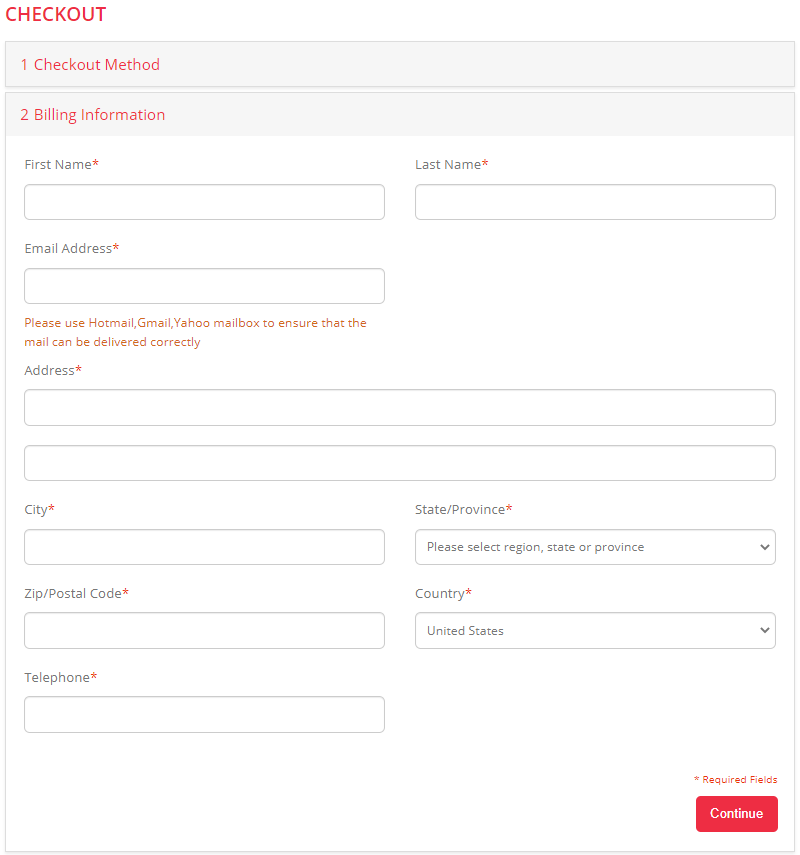Collapse the Billing Information section header
The image size is (800, 855).
pyautogui.click(x=93, y=115)
